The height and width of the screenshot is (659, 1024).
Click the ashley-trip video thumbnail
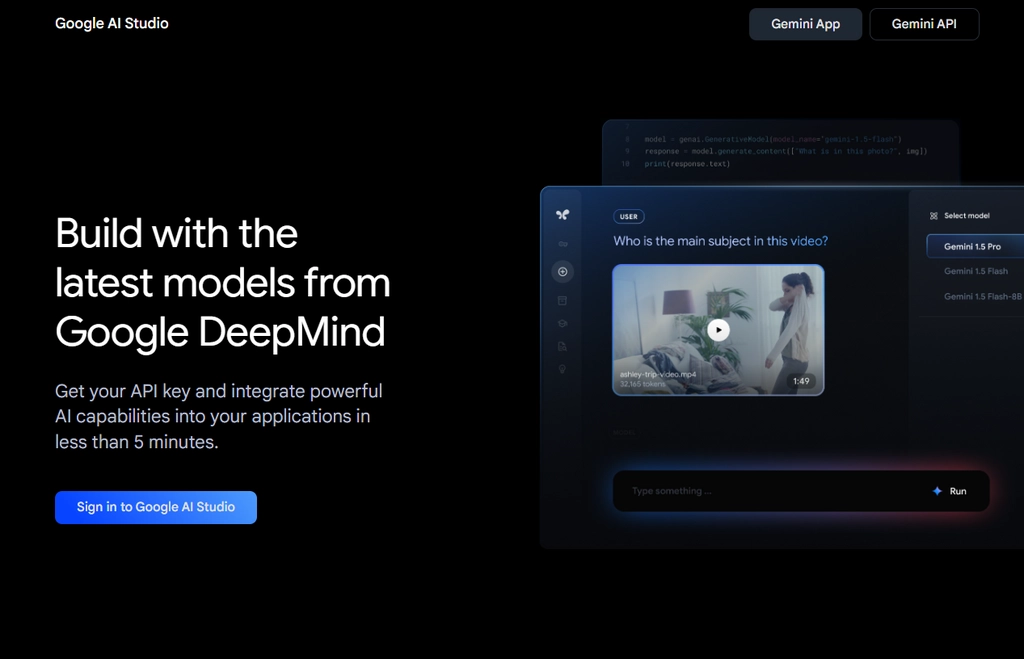click(x=718, y=330)
